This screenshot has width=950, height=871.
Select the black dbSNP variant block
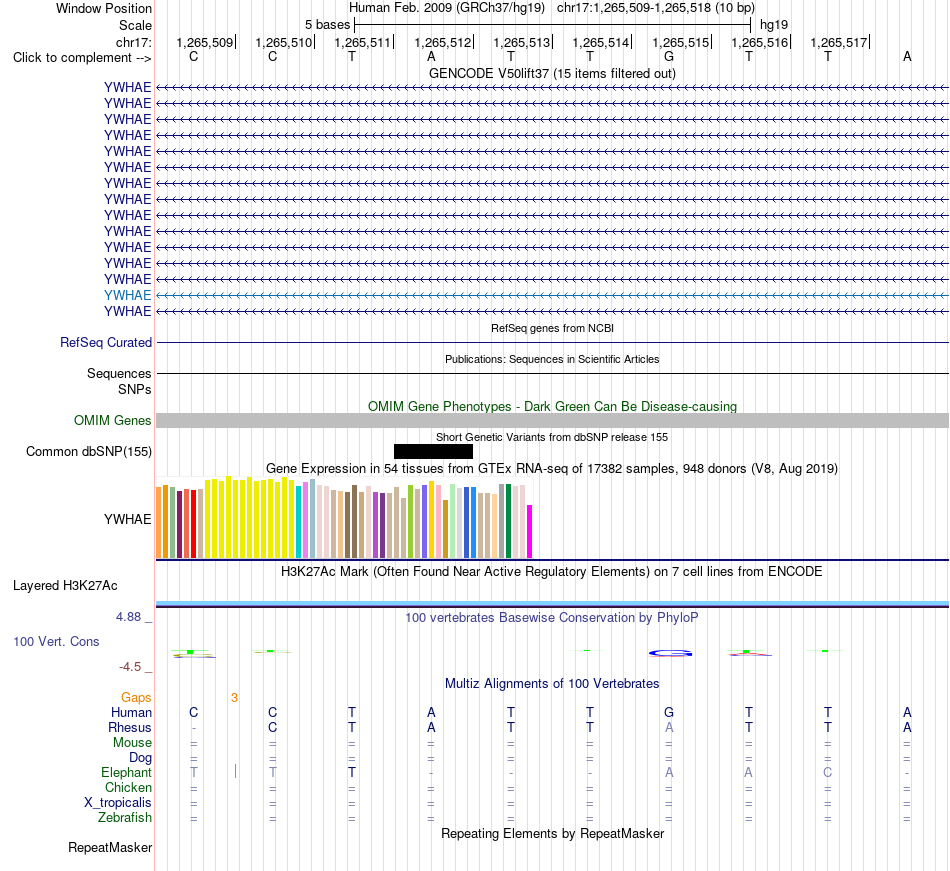(433, 451)
